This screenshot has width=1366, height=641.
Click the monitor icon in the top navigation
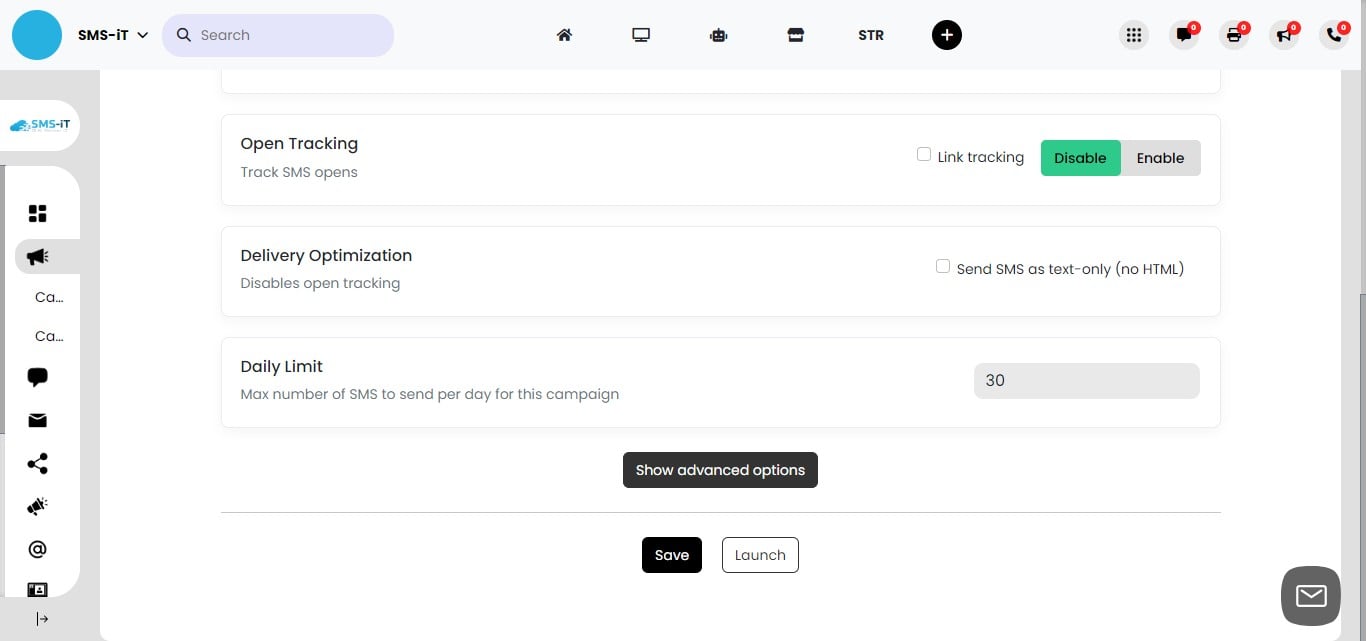tap(640, 34)
